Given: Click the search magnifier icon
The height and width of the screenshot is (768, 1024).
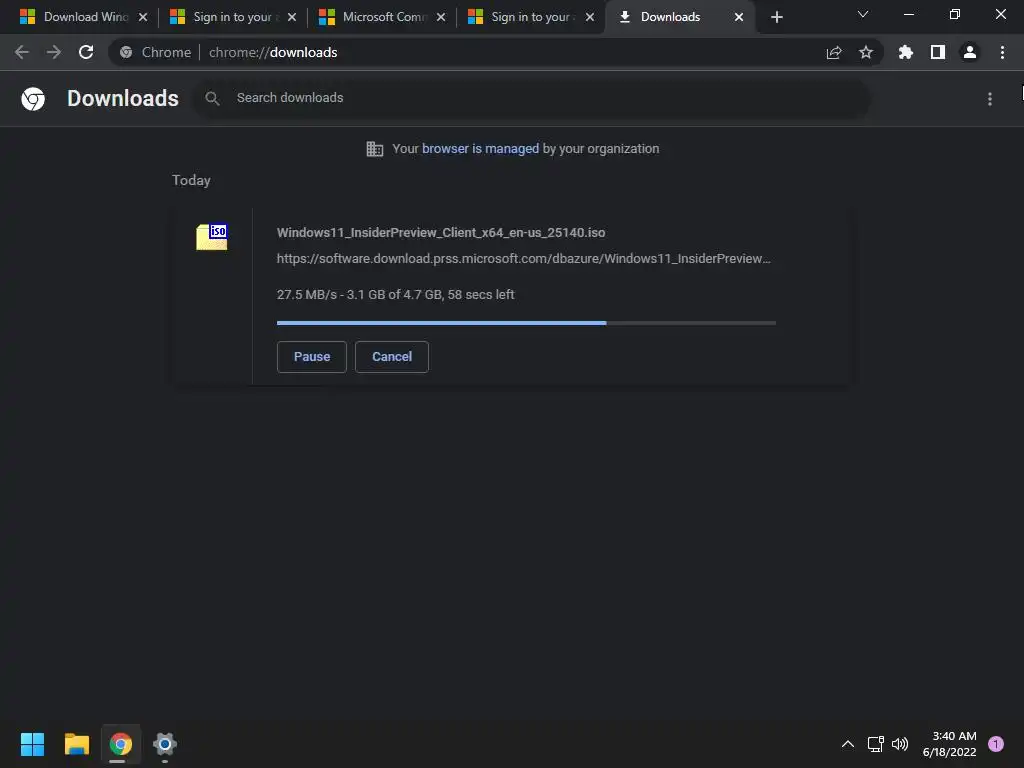Looking at the screenshot, I should (x=212, y=99).
